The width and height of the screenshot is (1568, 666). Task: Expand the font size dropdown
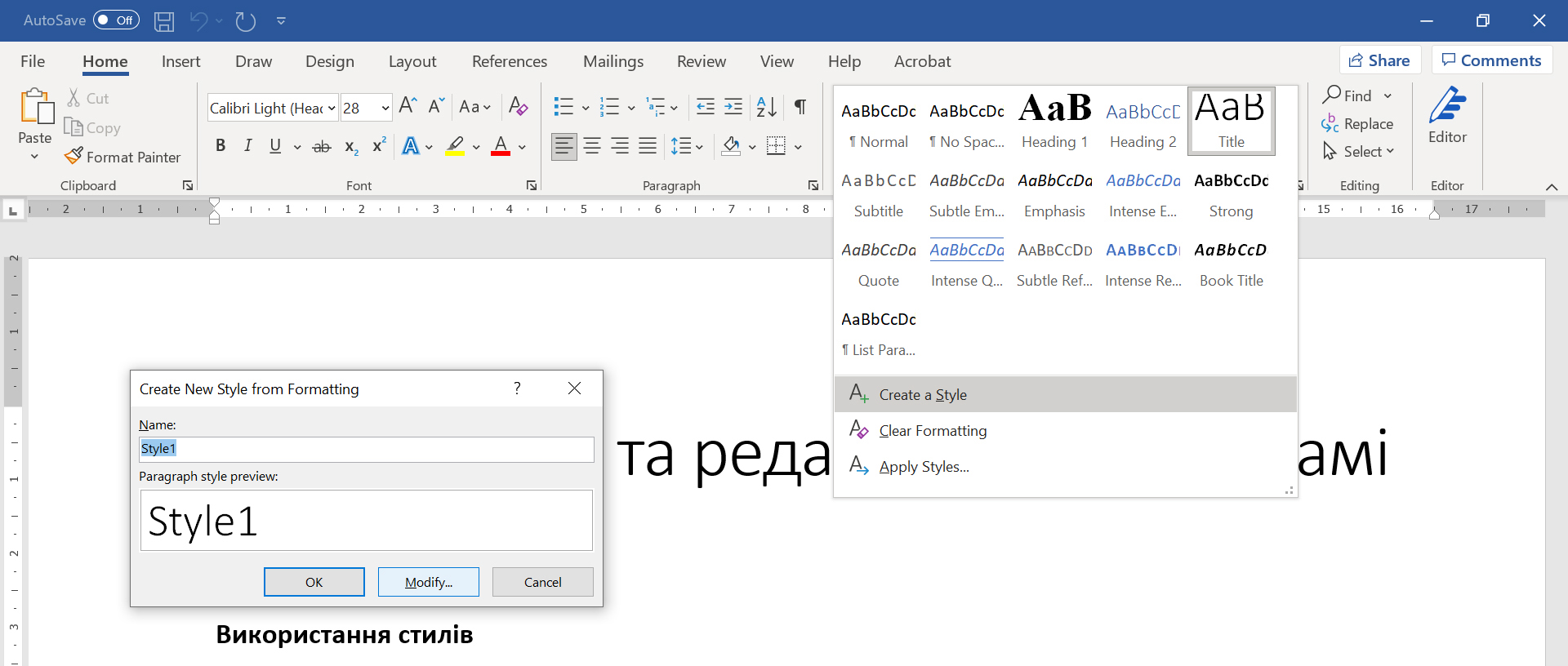pos(385,109)
